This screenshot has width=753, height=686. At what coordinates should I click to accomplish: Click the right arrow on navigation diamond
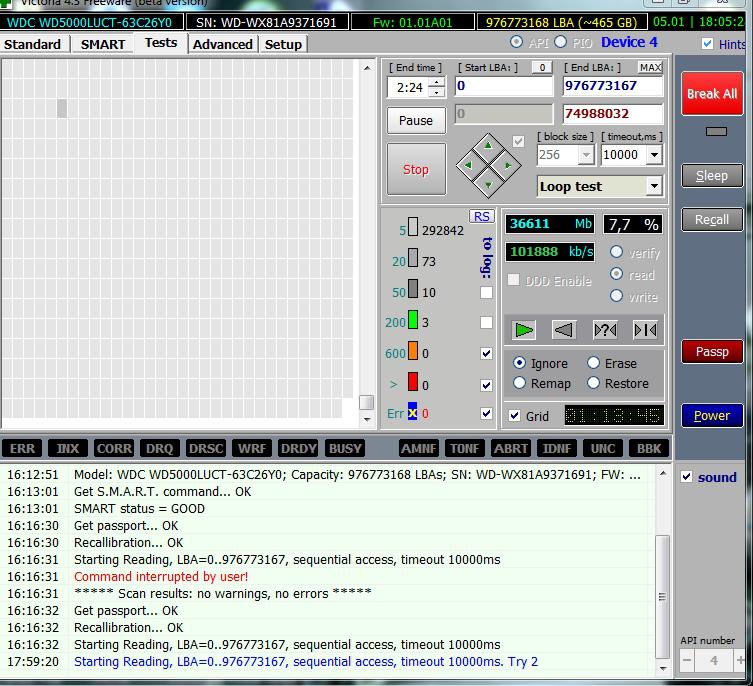click(x=508, y=165)
